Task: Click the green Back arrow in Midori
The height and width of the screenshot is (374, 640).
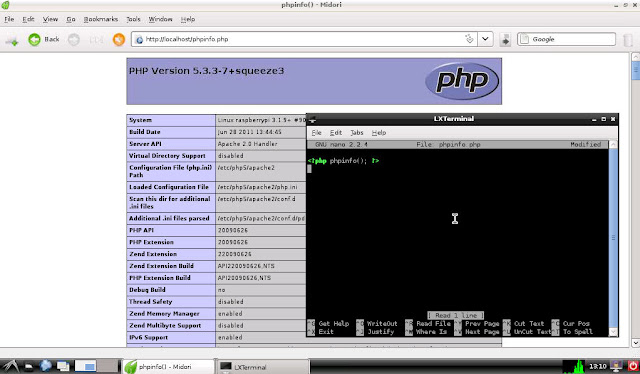Action: click(34, 39)
